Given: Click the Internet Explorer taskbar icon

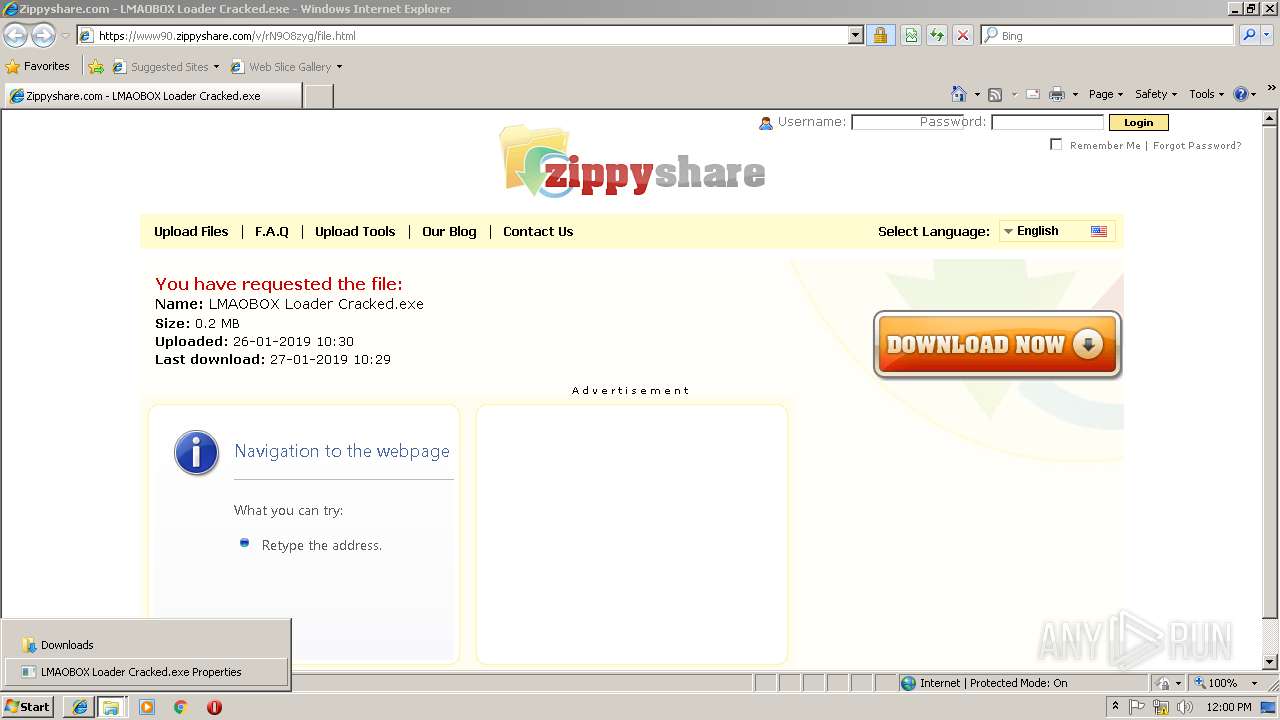Looking at the screenshot, I should [x=79, y=707].
